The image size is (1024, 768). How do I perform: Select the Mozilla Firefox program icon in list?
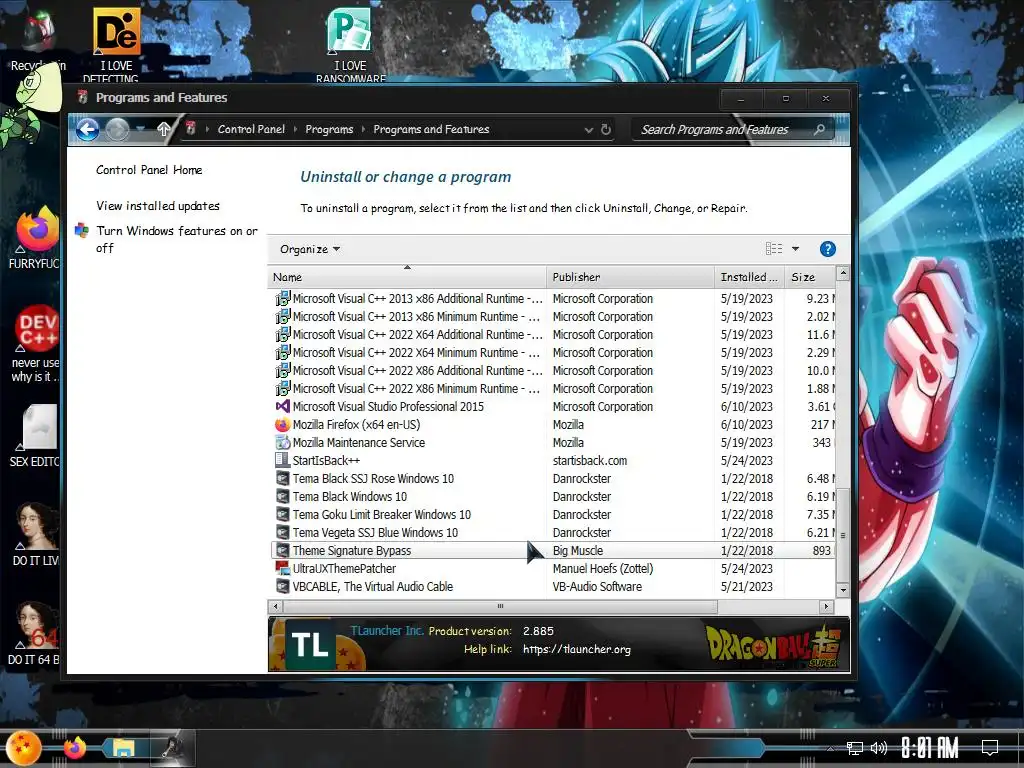click(282, 424)
